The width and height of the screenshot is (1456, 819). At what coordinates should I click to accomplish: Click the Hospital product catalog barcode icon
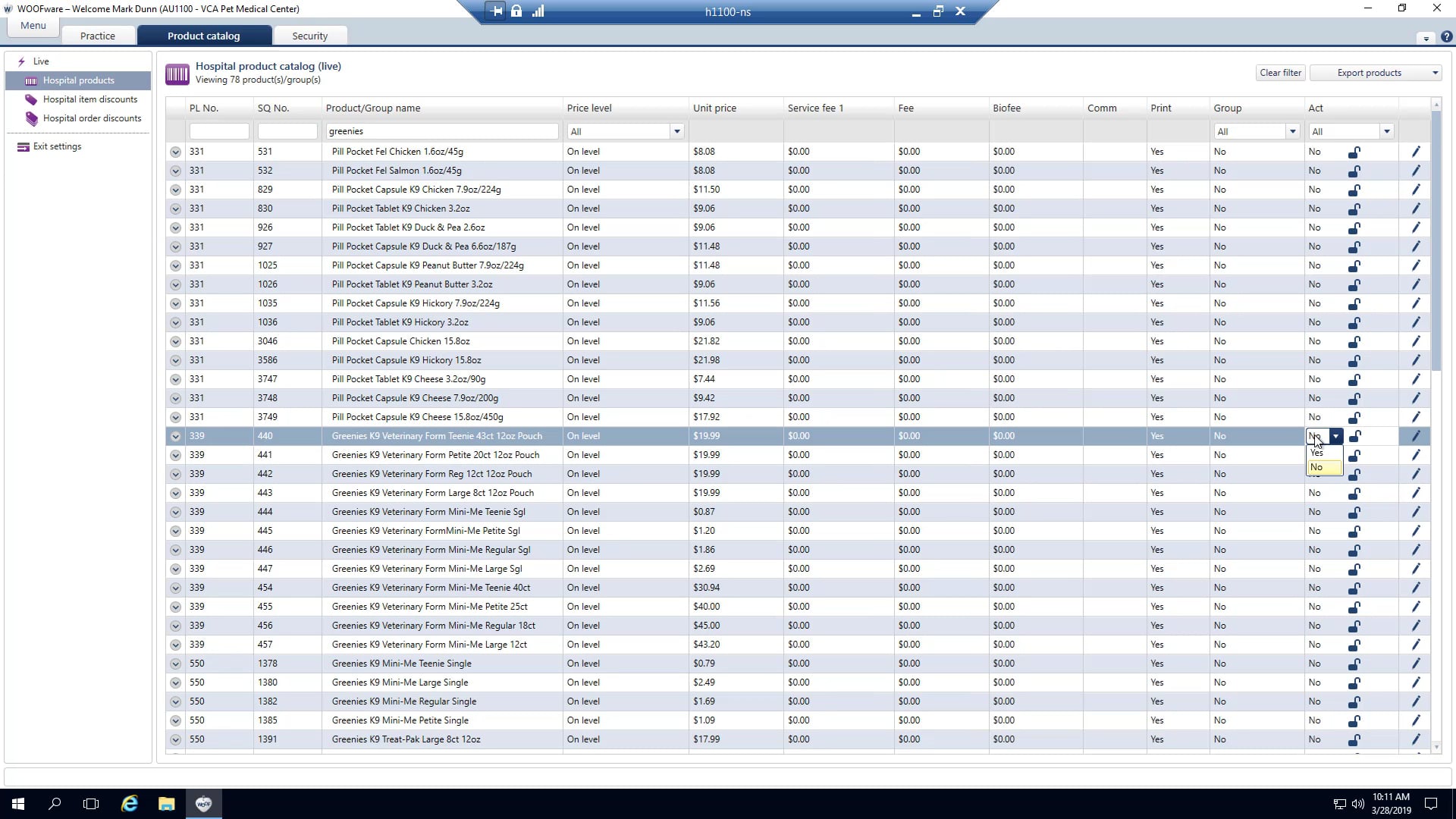coord(177,74)
